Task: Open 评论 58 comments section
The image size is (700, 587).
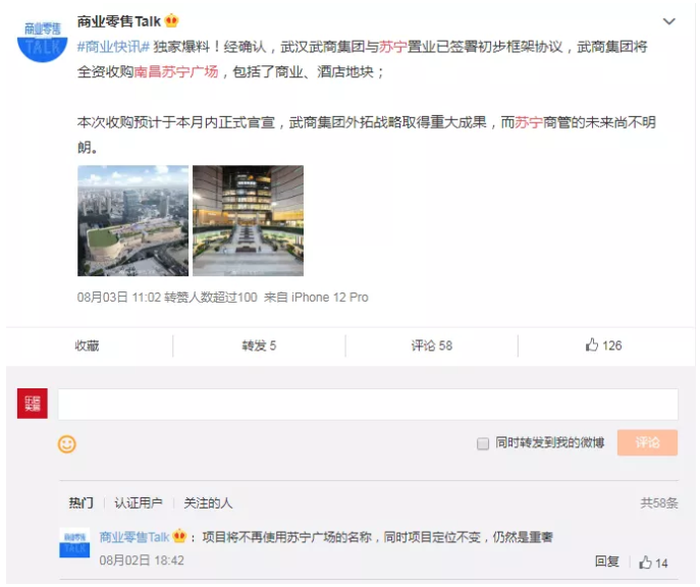Action: pyautogui.click(x=432, y=346)
